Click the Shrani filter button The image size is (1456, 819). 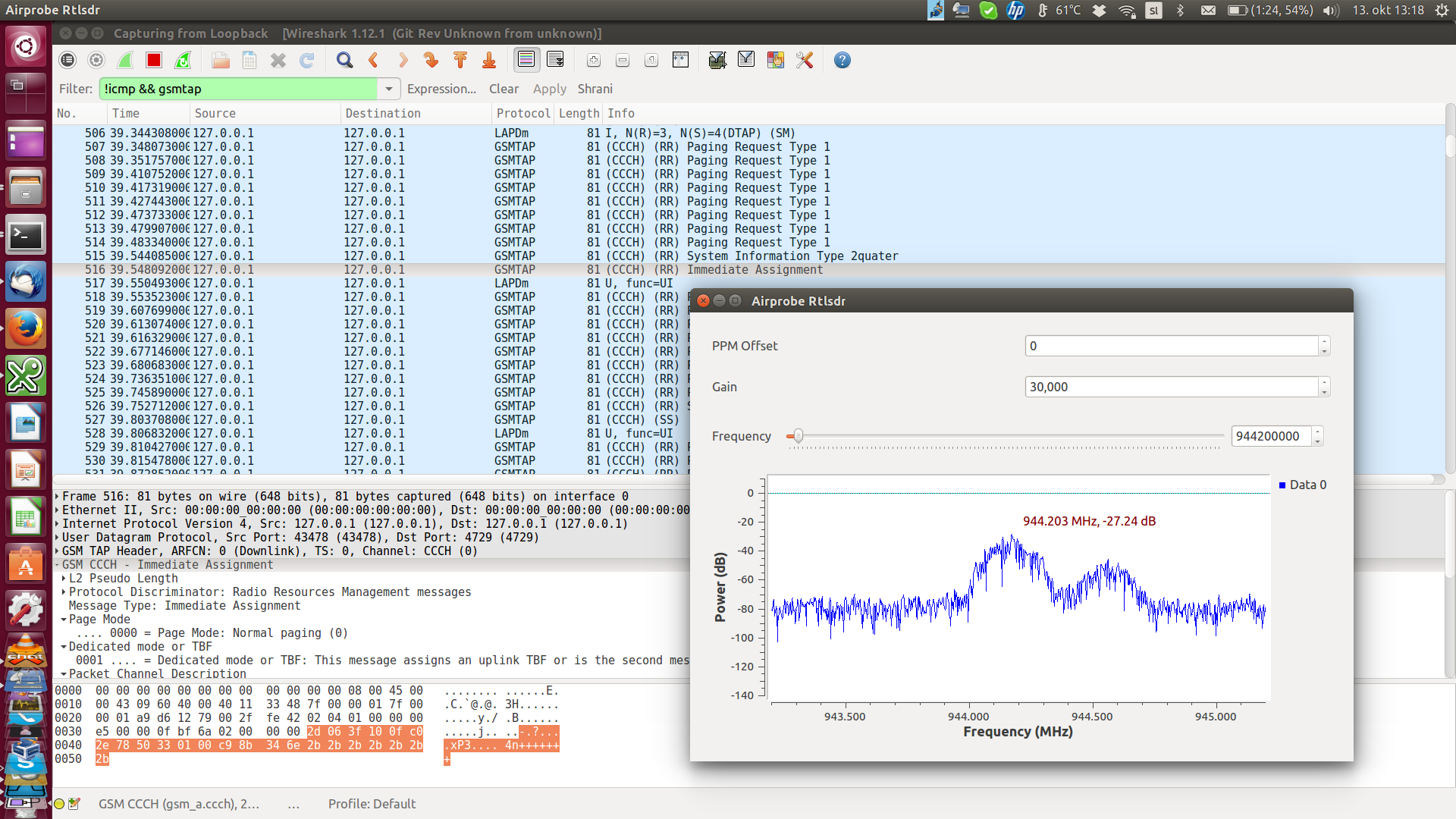595,89
